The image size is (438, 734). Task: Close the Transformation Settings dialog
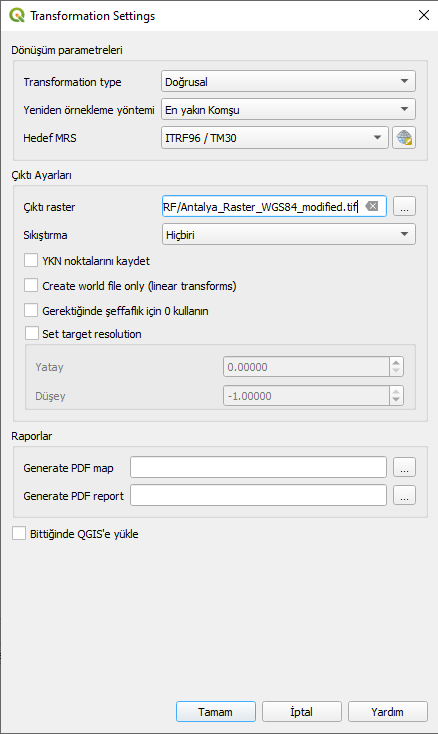423,15
